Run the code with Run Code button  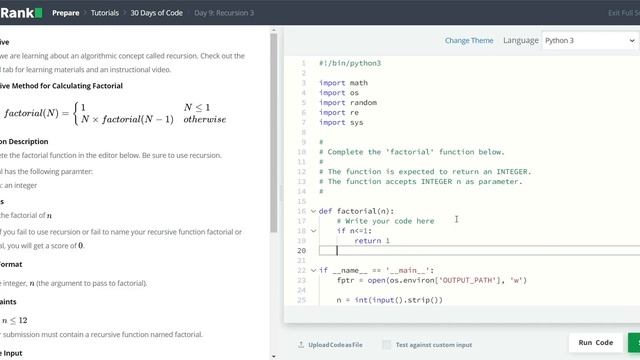click(596, 342)
